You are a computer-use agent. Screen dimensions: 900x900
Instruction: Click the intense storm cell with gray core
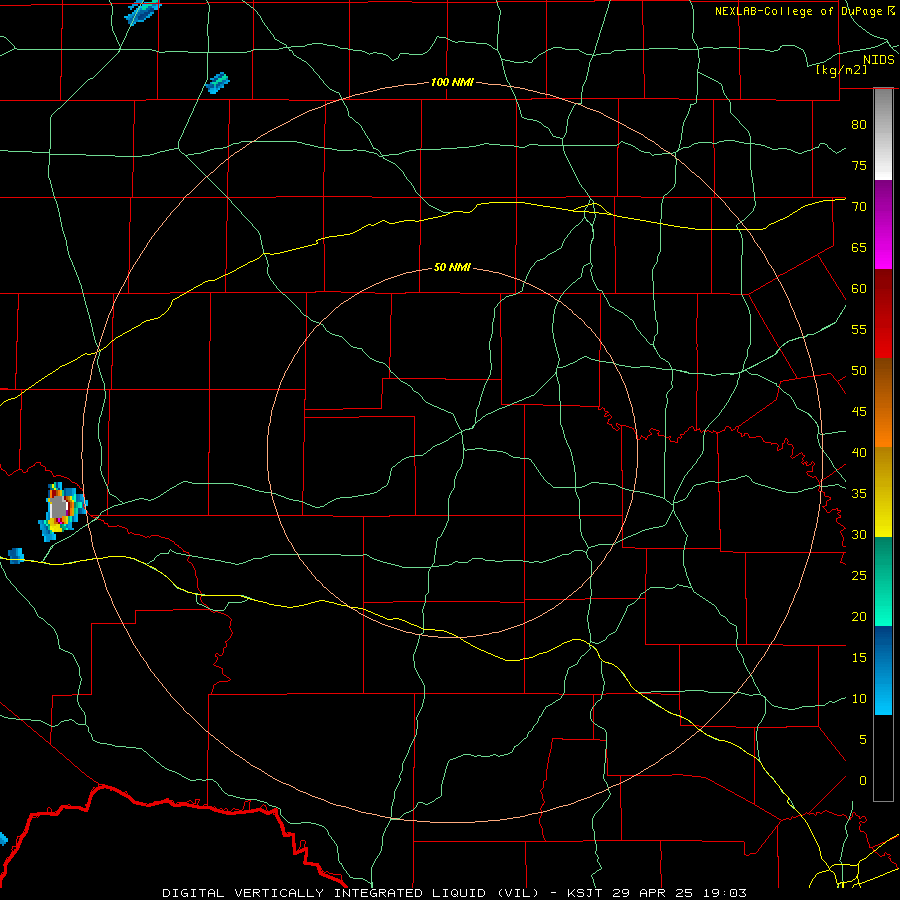(61, 511)
